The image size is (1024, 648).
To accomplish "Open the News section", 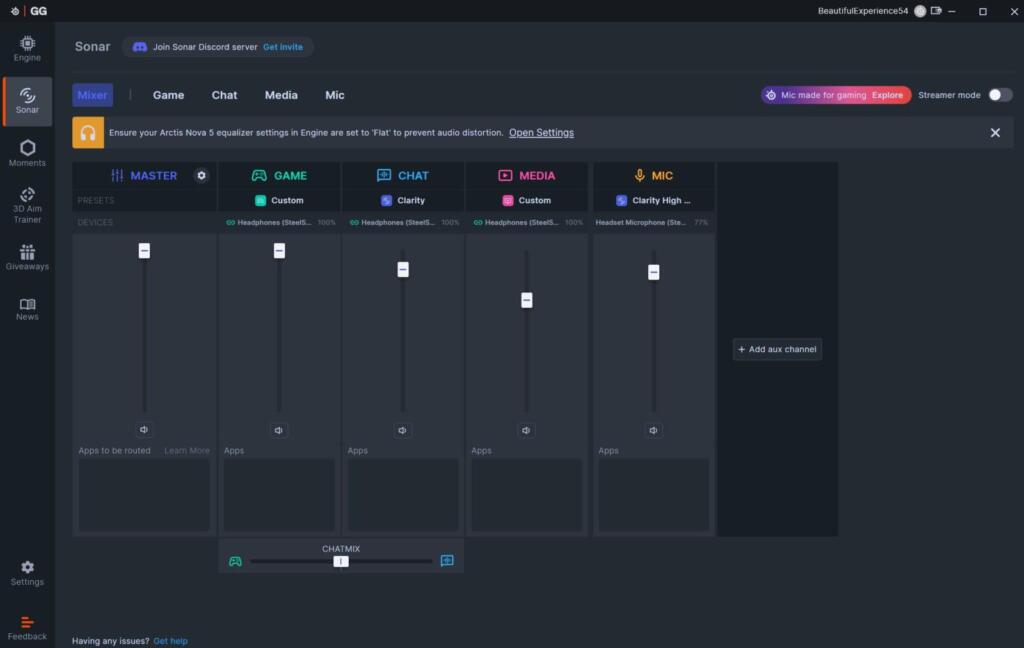I will 27,309.
